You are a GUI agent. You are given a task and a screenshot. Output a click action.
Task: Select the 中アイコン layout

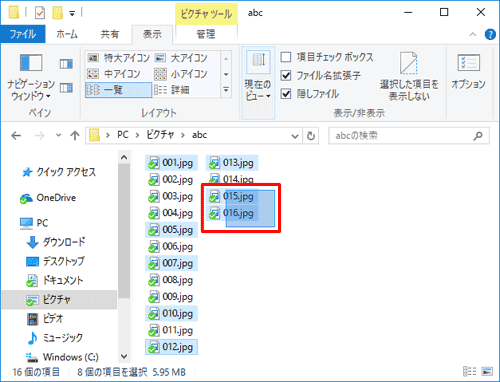(x=114, y=74)
